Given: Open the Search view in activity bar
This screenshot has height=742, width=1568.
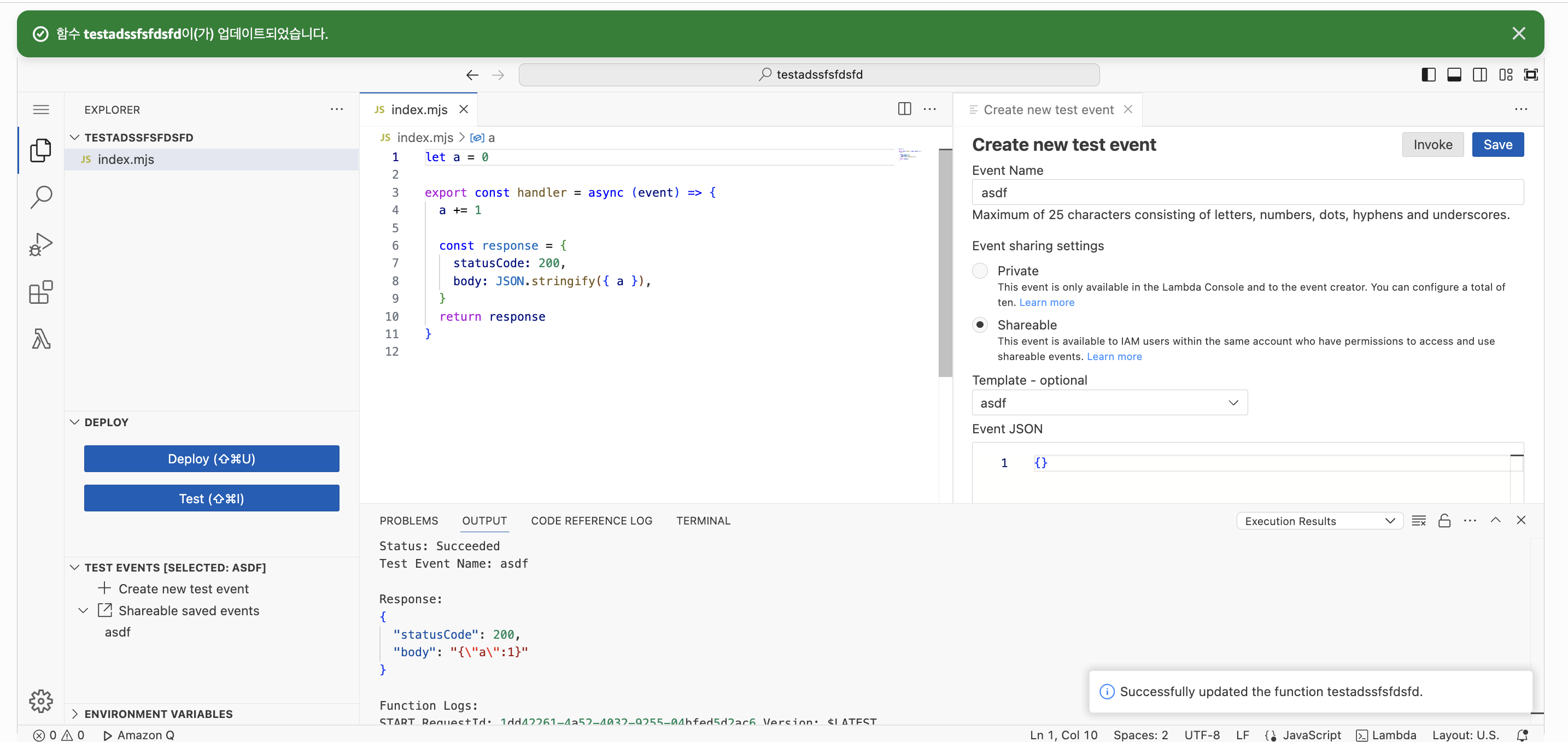Looking at the screenshot, I should (41, 197).
